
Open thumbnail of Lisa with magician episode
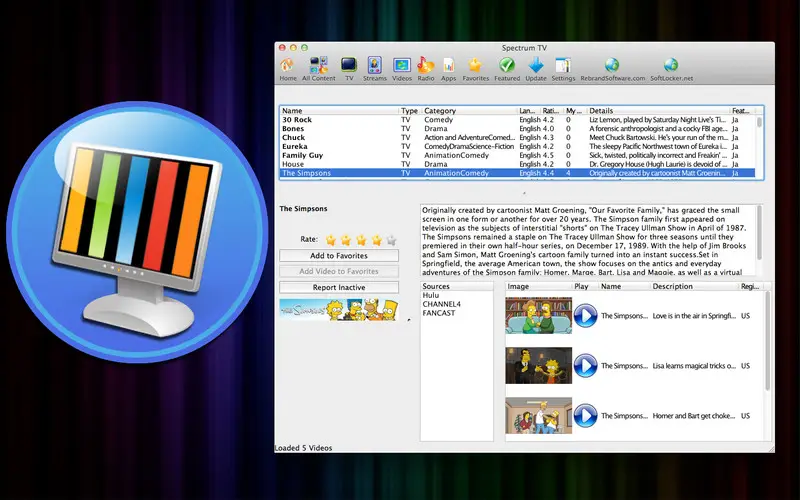tap(538, 366)
